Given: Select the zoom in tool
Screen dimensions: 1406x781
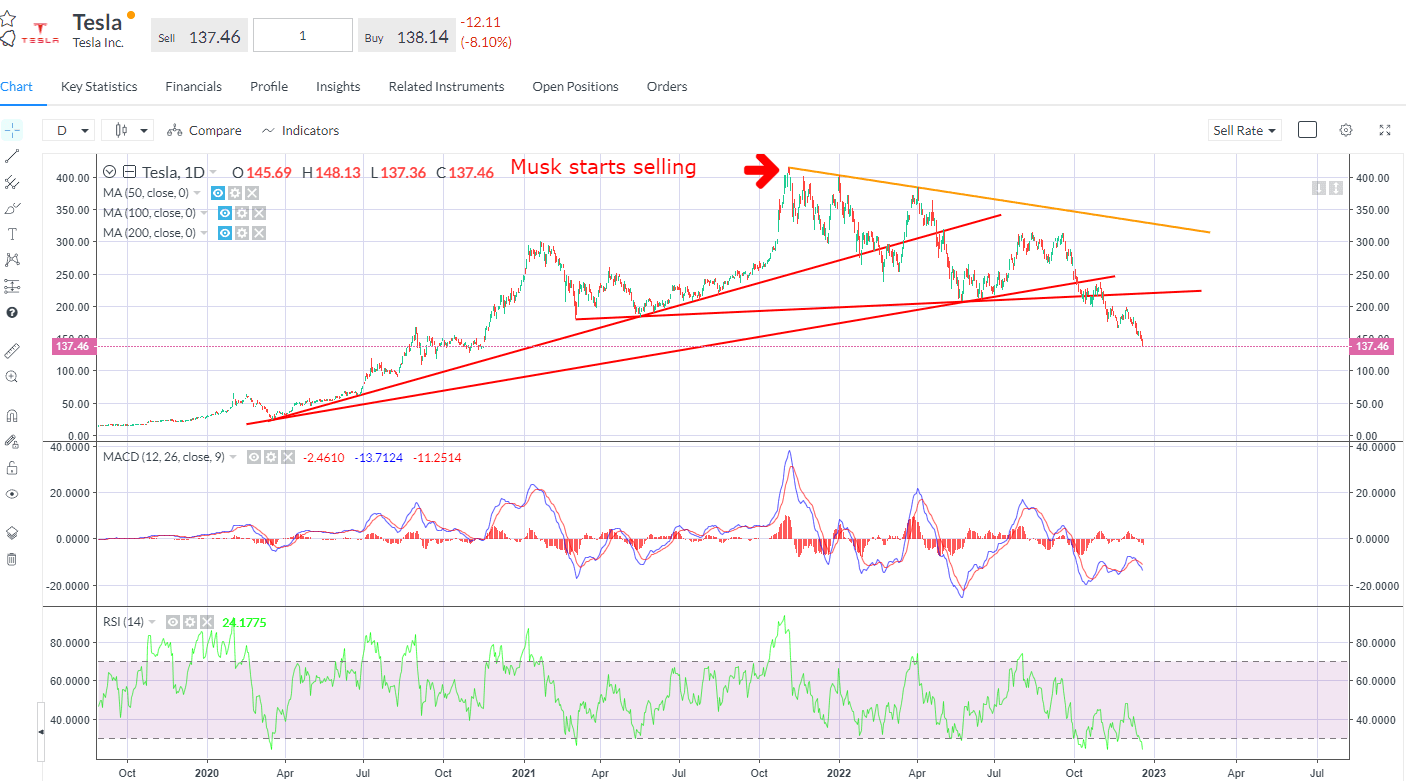Looking at the screenshot, I should [x=12, y=377].
